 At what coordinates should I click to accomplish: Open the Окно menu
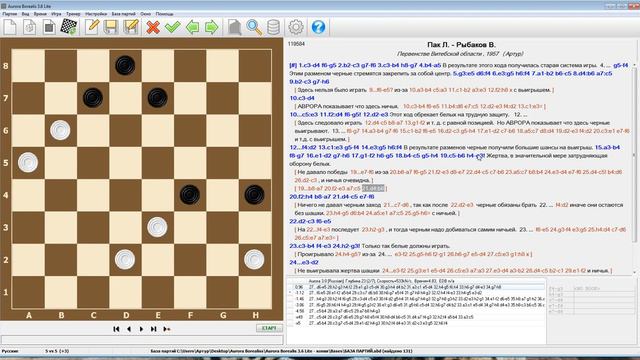click(x=146, y=14)
